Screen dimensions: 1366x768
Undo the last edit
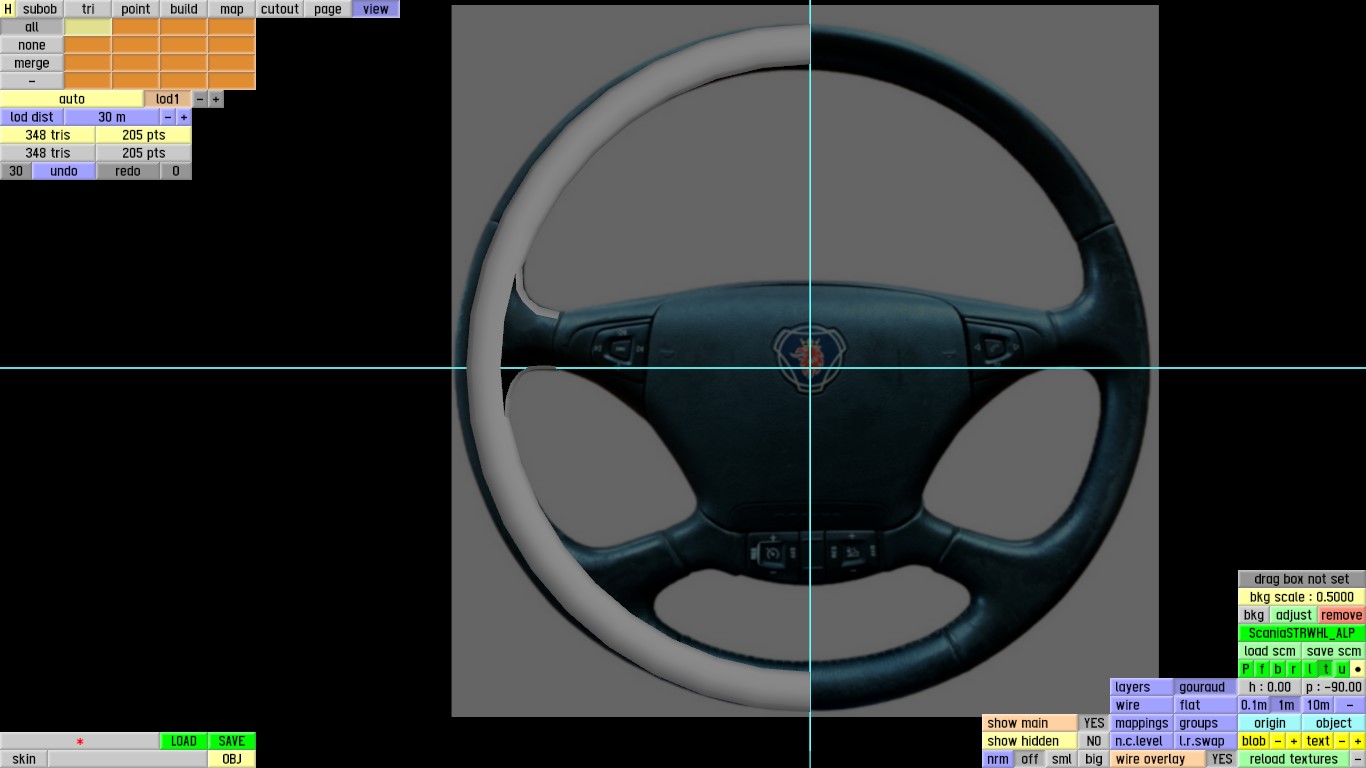[x=64, y=171]
